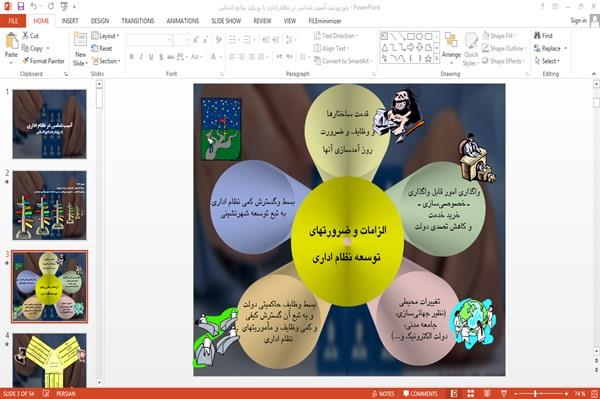The height and width of the screenshot is (399, 600).
Task: Open the FILE tab
Action: [13, 21]
